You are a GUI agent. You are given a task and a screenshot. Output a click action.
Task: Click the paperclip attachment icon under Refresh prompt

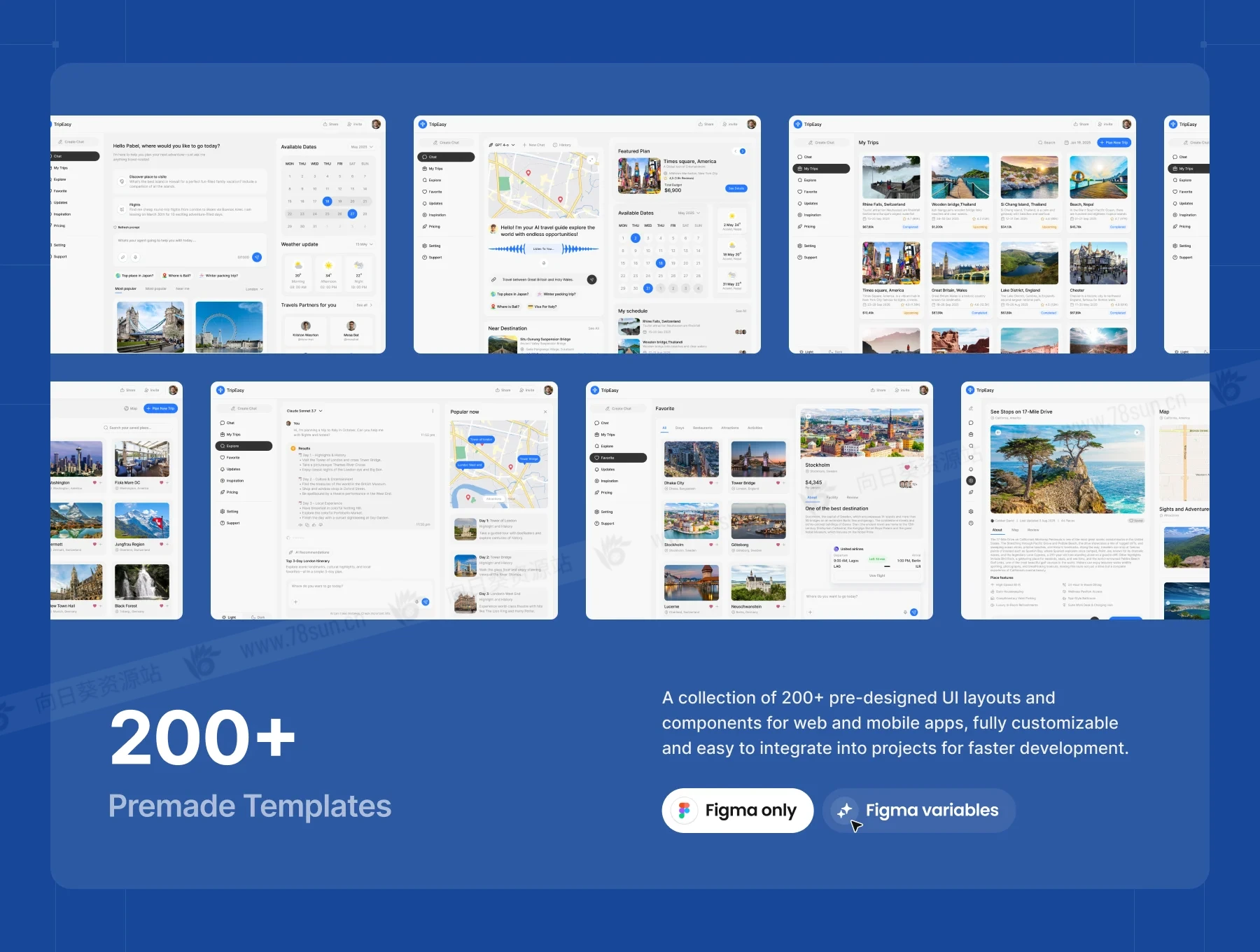(123, 258)
